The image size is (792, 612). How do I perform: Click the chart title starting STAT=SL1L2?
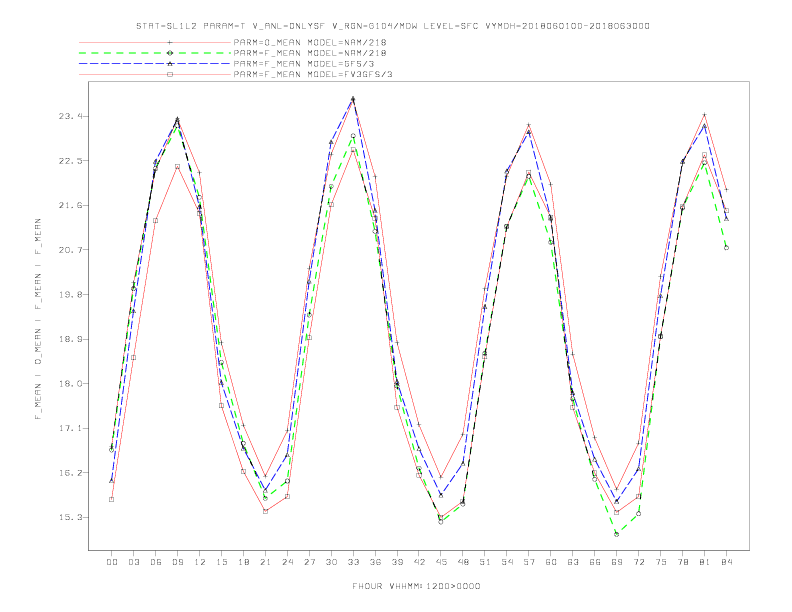coord(392,26)
